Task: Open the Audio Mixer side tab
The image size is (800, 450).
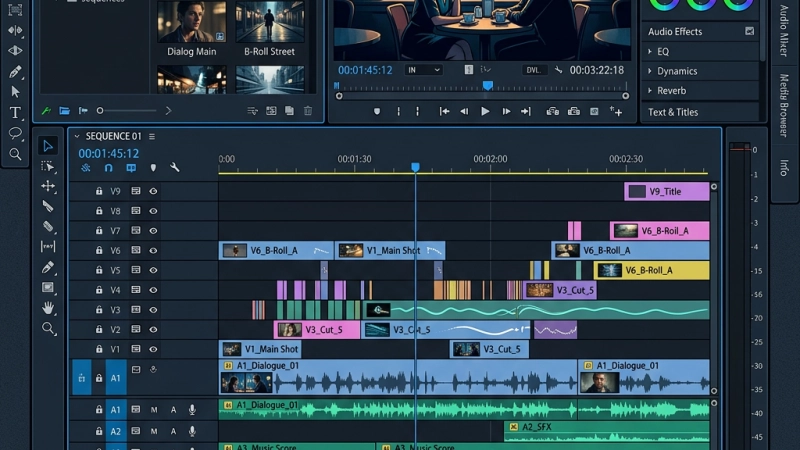Action: coord(783,31)
